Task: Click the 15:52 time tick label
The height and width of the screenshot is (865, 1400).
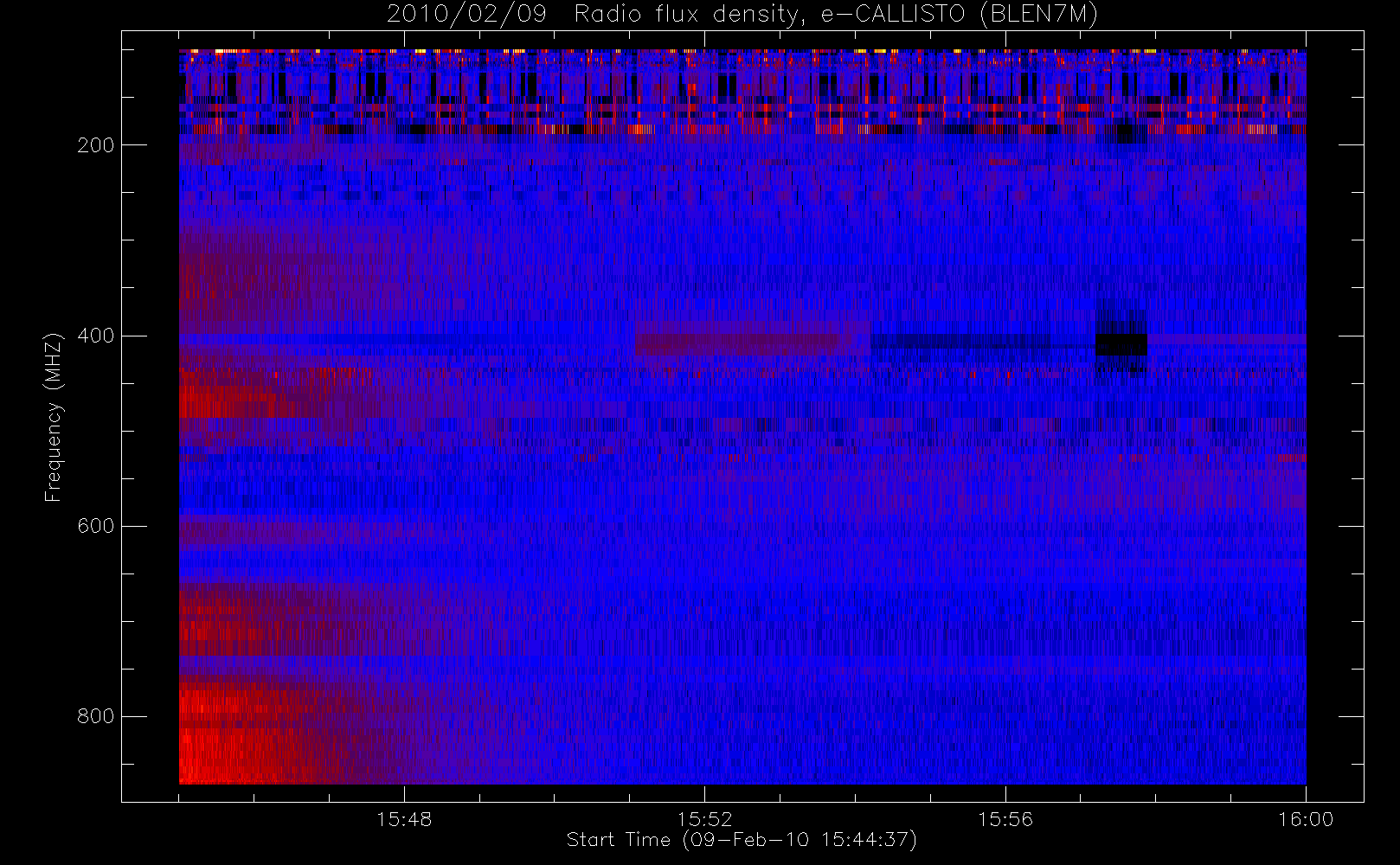Action: [x=704, y=819]
